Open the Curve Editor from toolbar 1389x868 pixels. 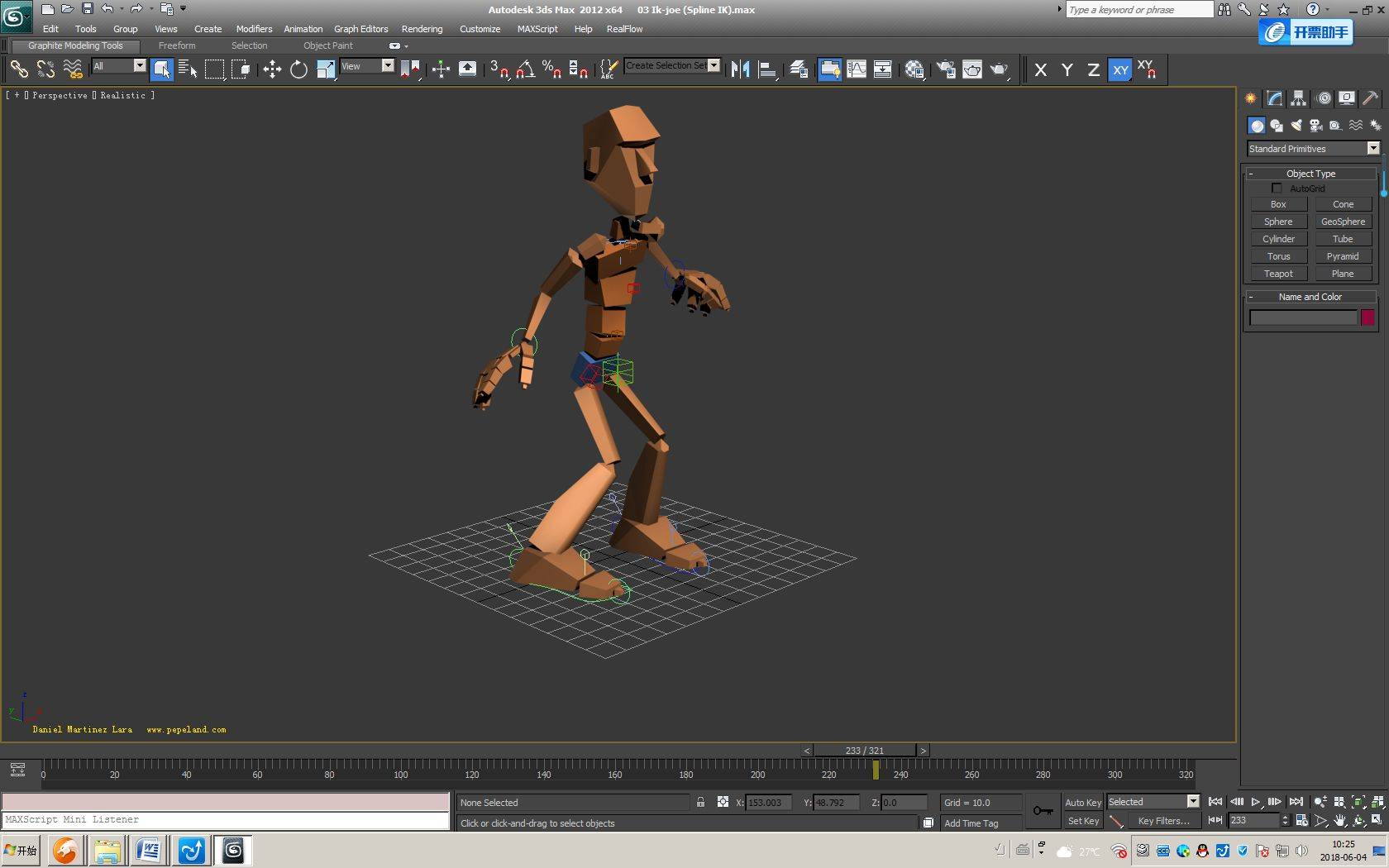coord(857,69)
